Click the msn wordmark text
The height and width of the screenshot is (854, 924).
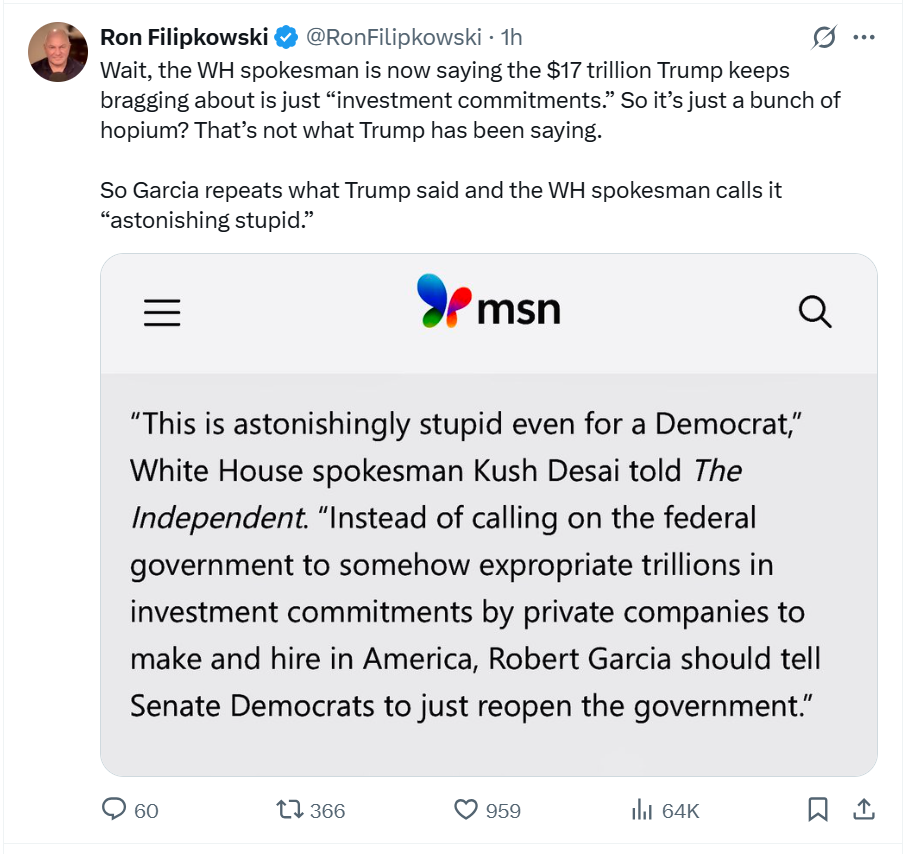518,309
